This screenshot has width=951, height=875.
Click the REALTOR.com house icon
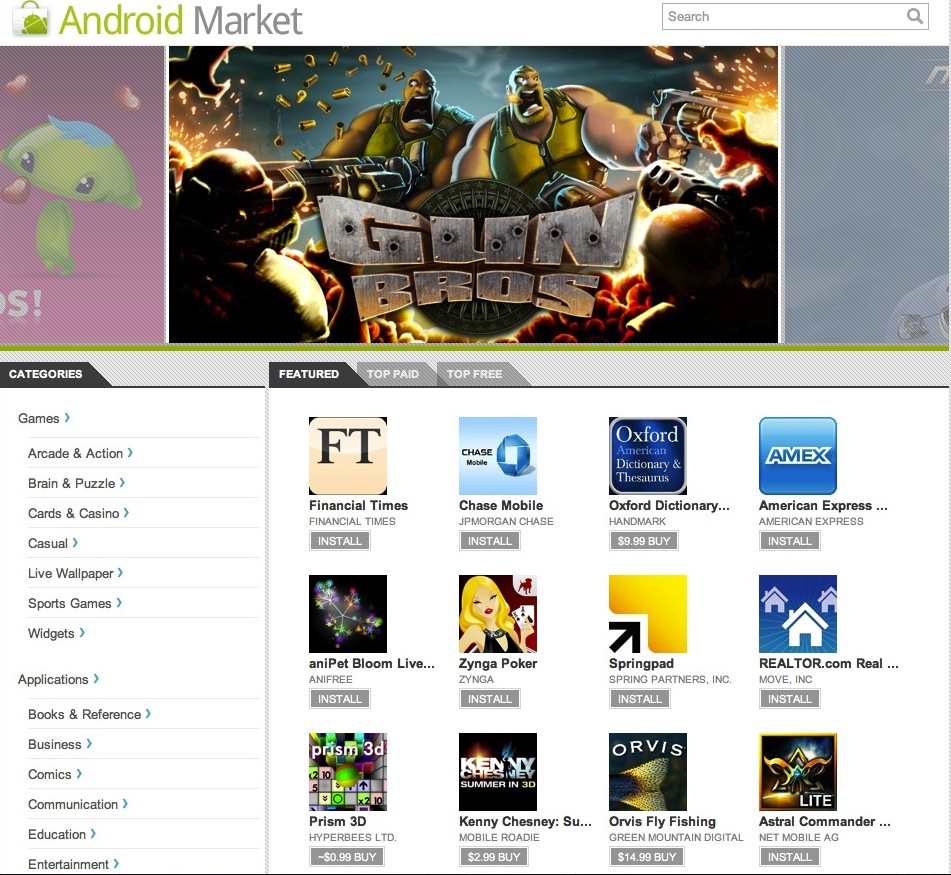point(797,614)
